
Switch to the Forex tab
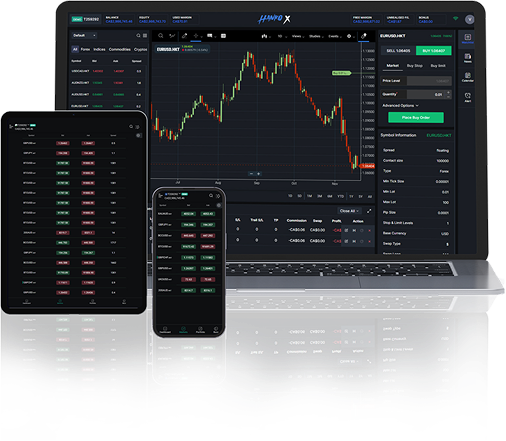pos(85,49)
